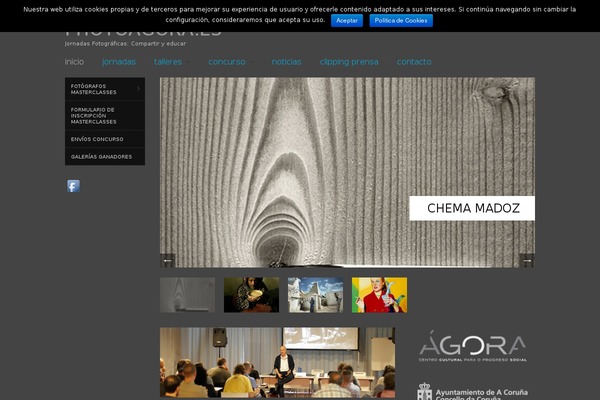Open the Política de Cookies button
Image resolution: width=600 pixels, height=400 pixels.
pyautogui.click(x=401, y=21)
